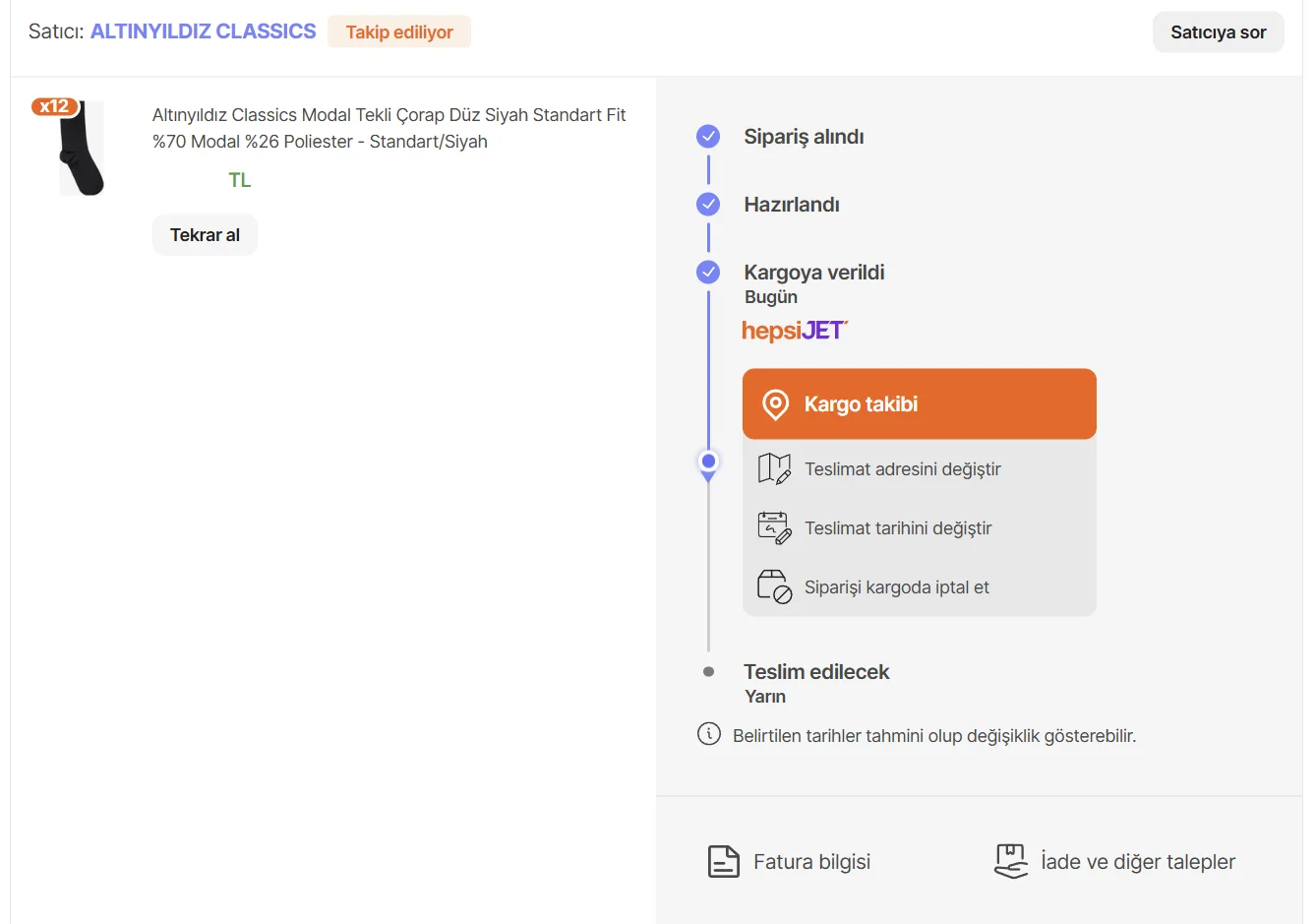Screen dimensions: 1316x924
Task: Click the Belirtilen tarihler tahmini disclaimer text
Action: coord(934,736)
